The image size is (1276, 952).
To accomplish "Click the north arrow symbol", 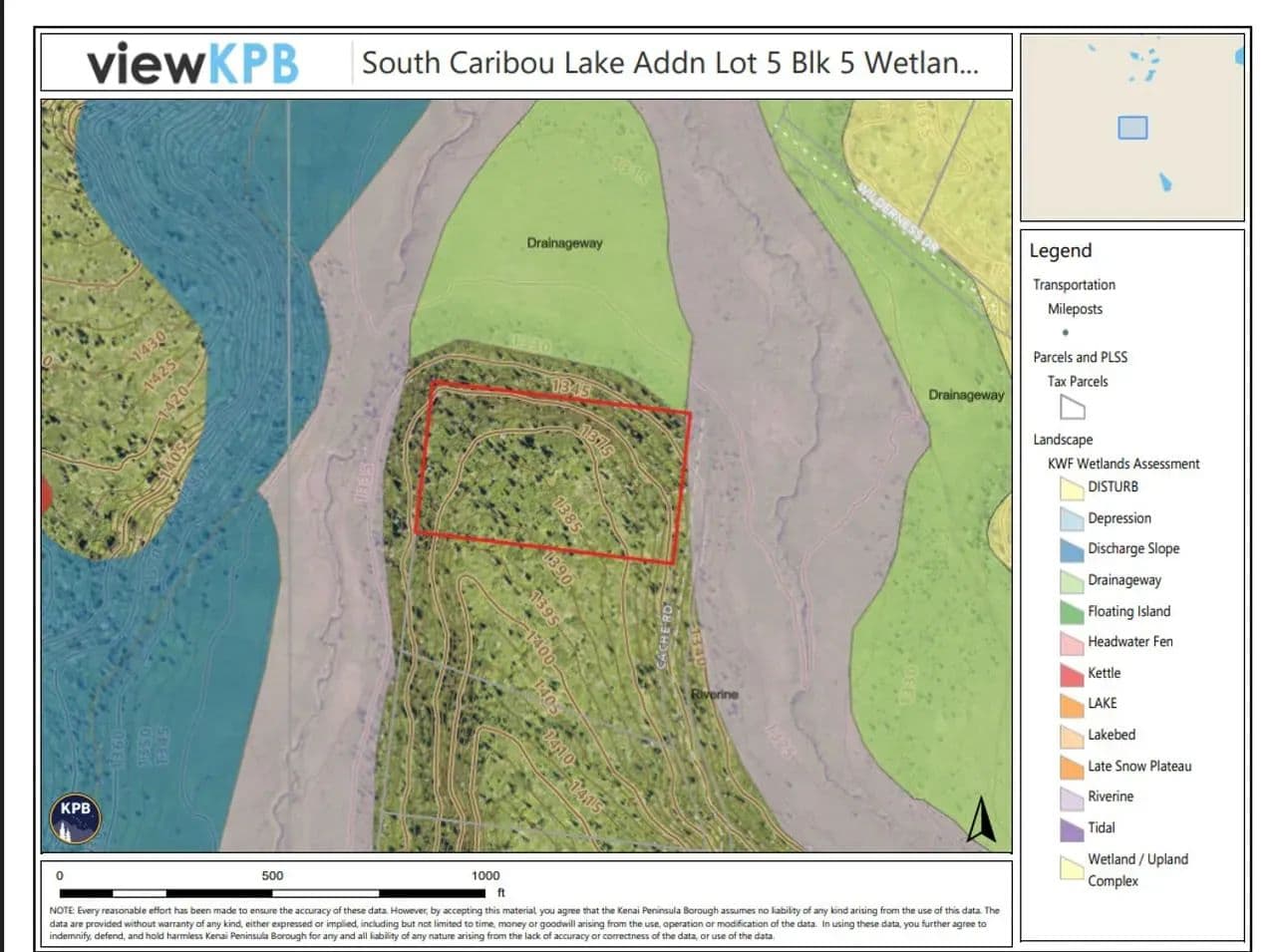I will pyautogui.click(x=982, y=819).
